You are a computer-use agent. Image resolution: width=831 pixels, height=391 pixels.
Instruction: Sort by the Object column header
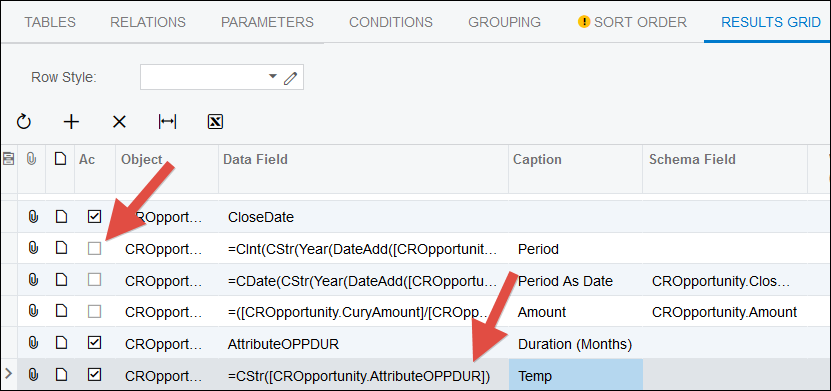coord(142,159)
